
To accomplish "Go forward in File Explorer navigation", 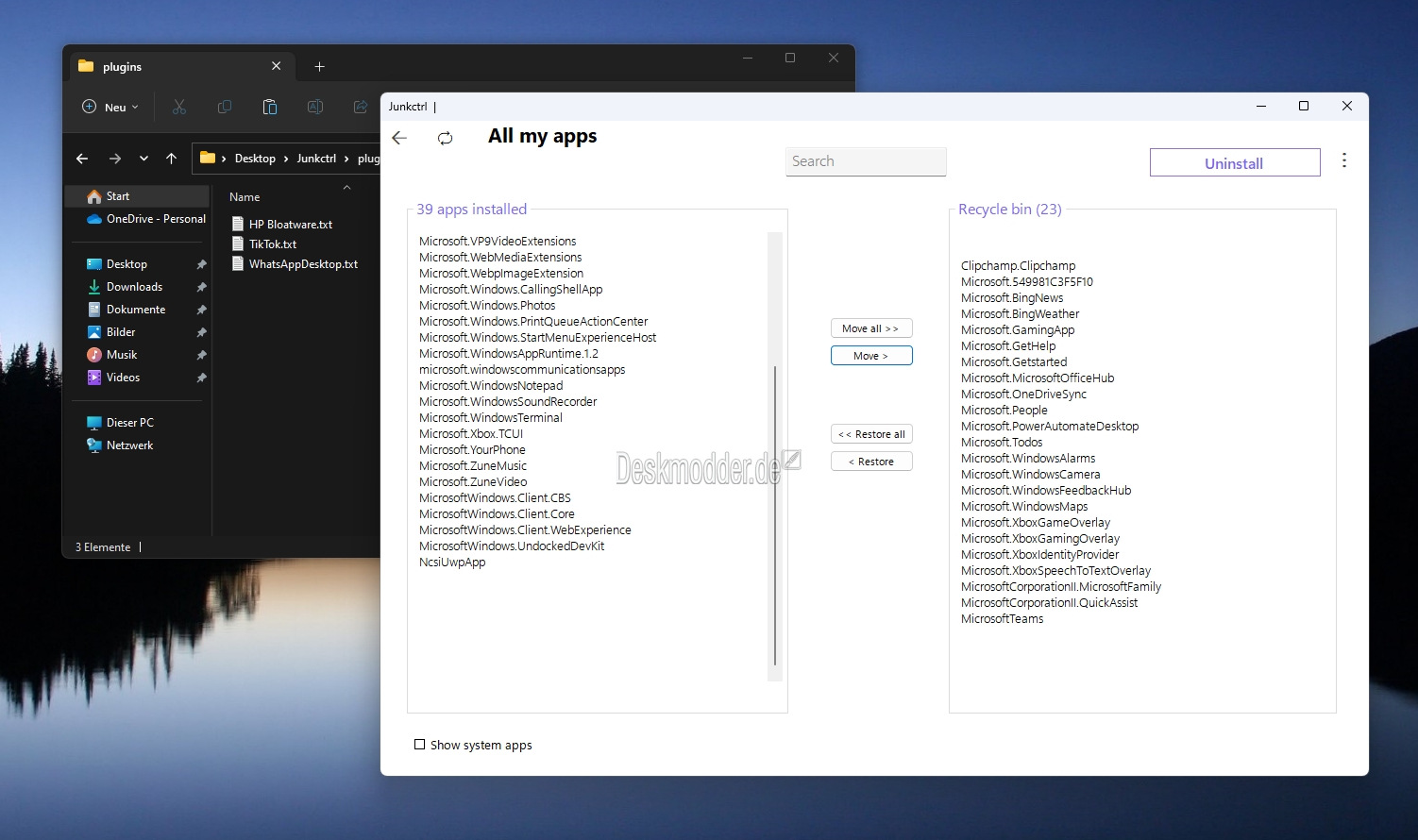I will 115,159.
